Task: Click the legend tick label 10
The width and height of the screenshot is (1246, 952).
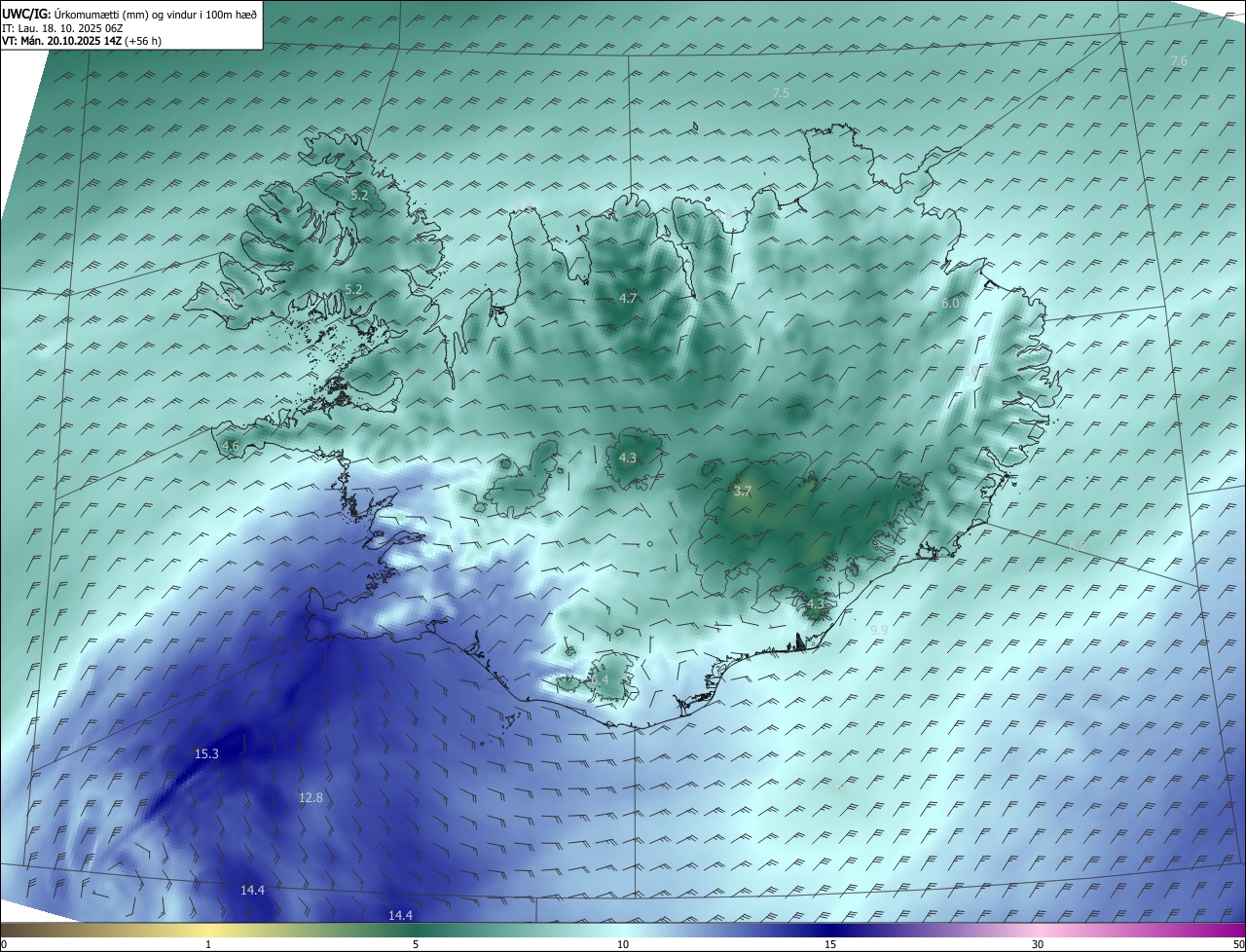Action: tap(623, 944)
